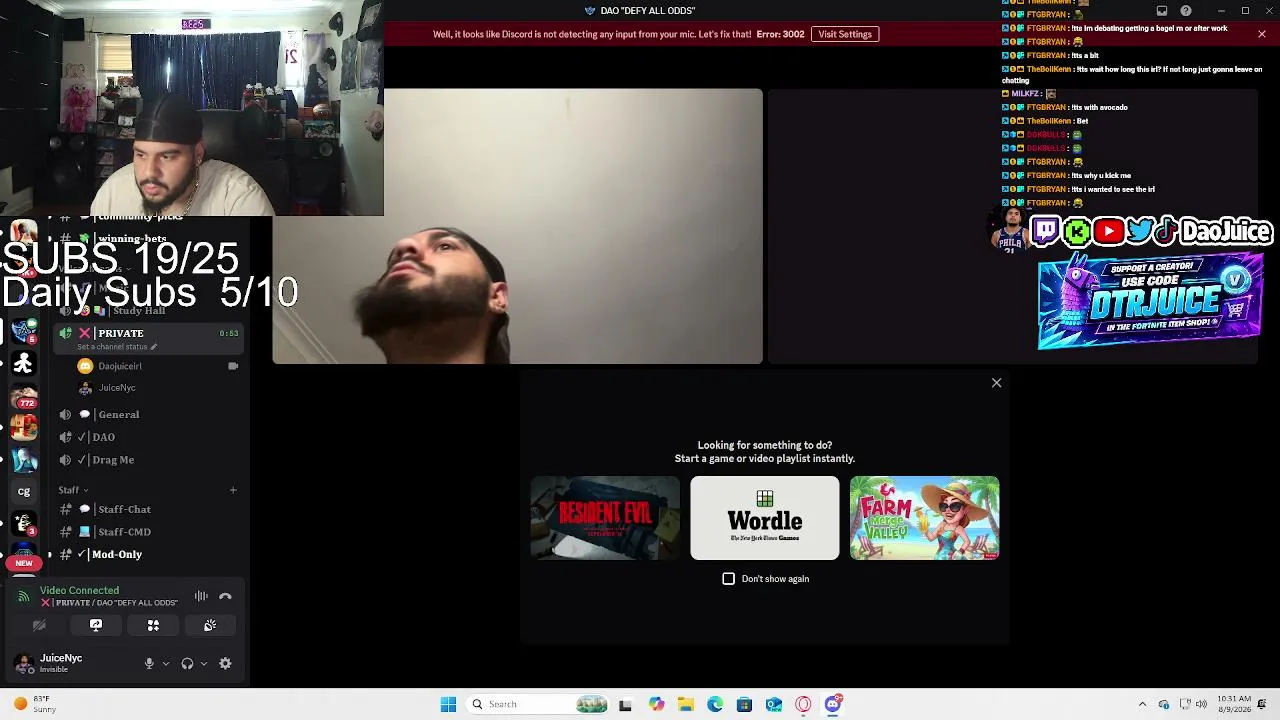Close the activity suggestions panel
1280x720 pixels.
[x=996, y=383]
